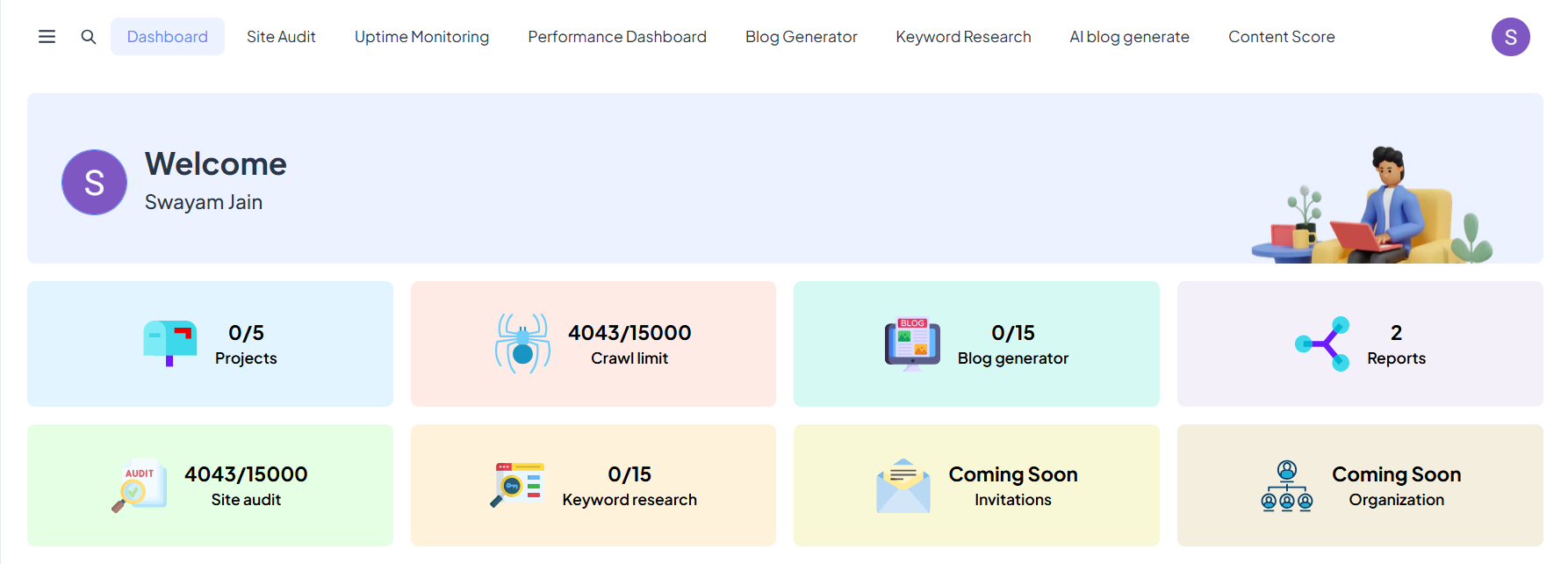Open the AI blog generate tab

1129,37
